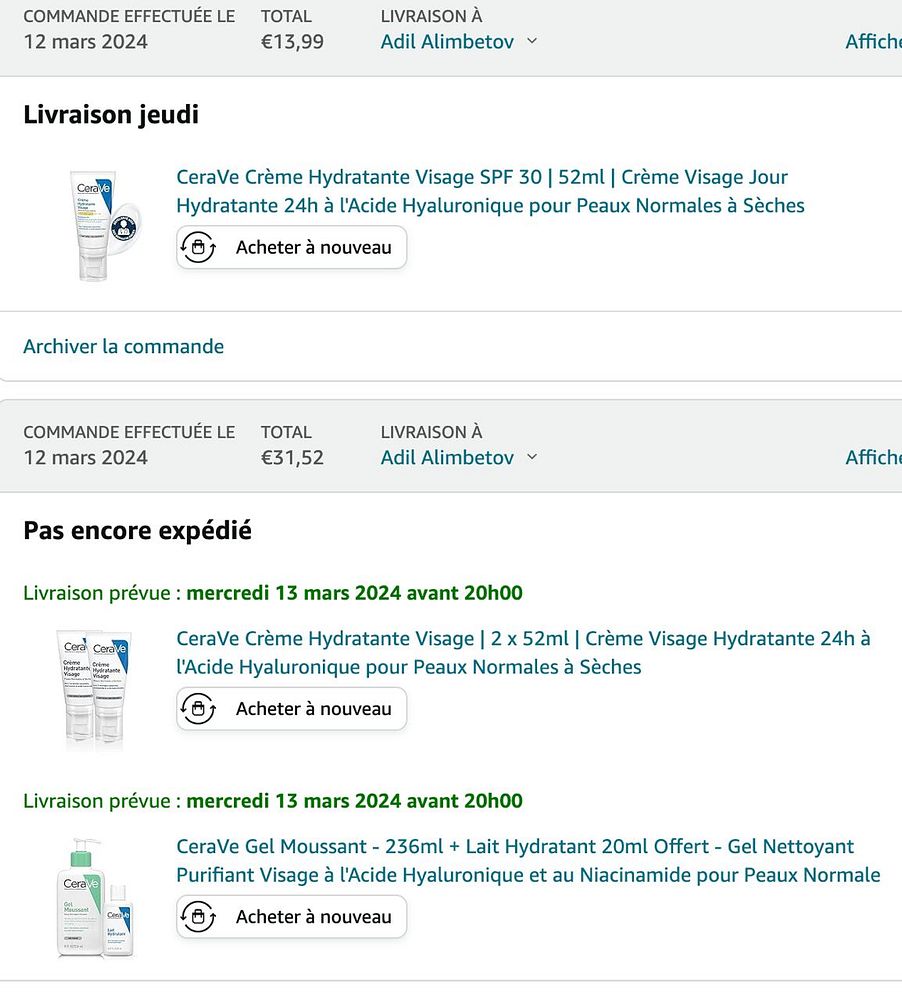Viewport: 902px width, 1000px height.
Task: Click the Archiver la commande link
Action: pos(124,346)
